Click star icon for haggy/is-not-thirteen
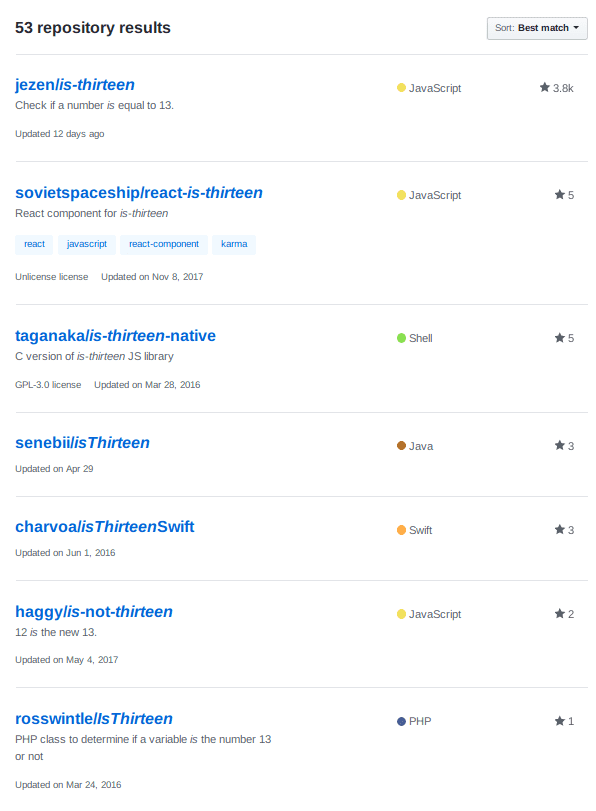This screenshot has height=811, width=596. [559, 613]
